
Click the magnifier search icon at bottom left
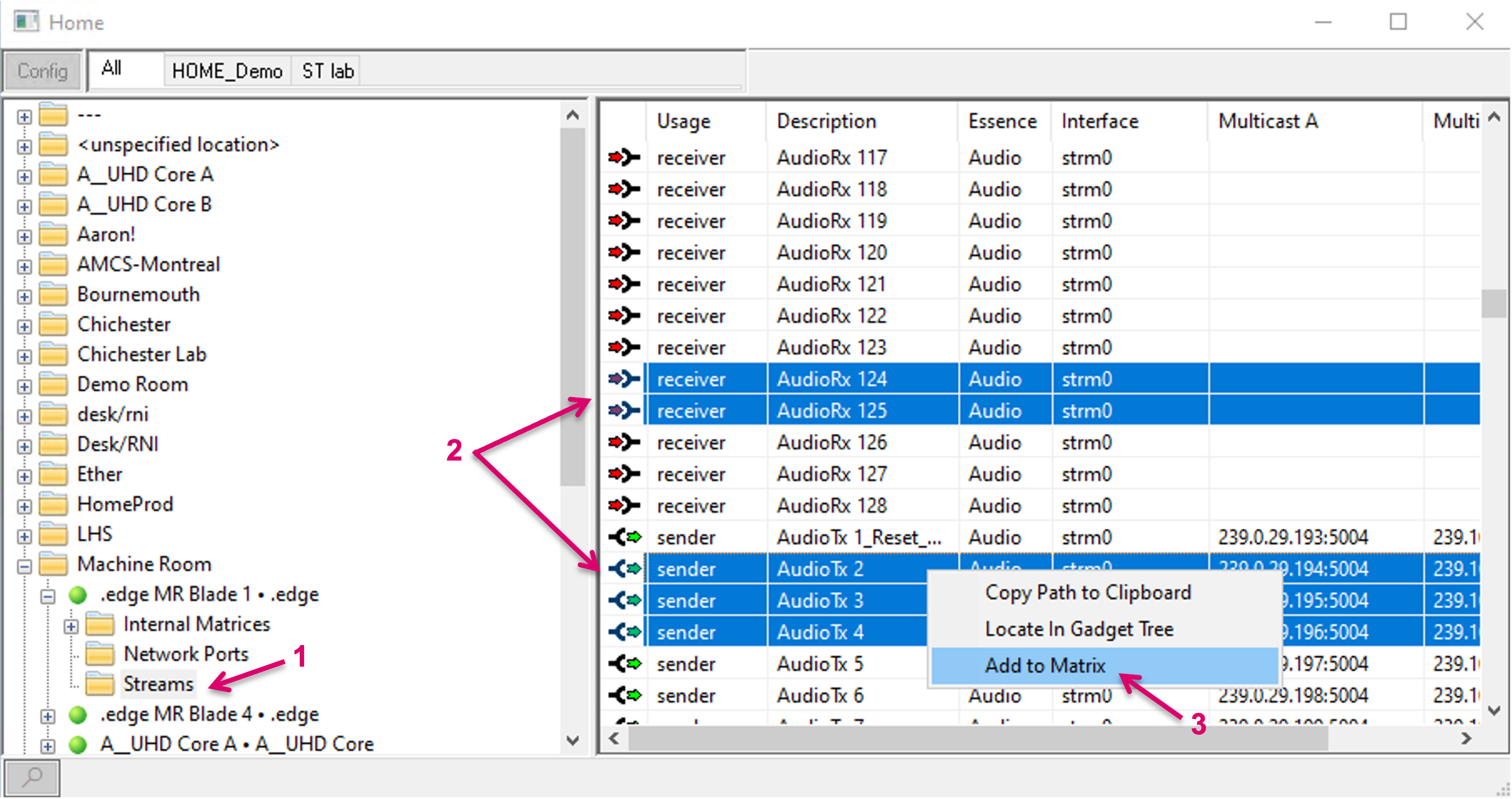pyautogui.click(x=32, y=777)
